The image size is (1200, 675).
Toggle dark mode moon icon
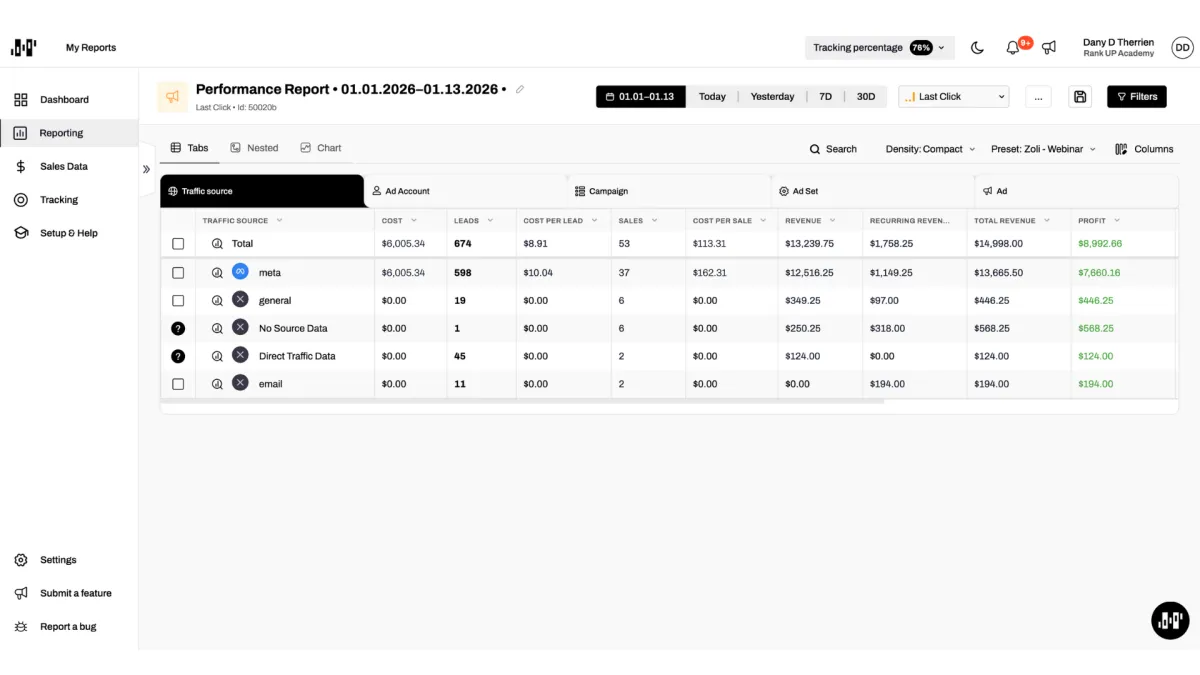(x=977, y=47)
